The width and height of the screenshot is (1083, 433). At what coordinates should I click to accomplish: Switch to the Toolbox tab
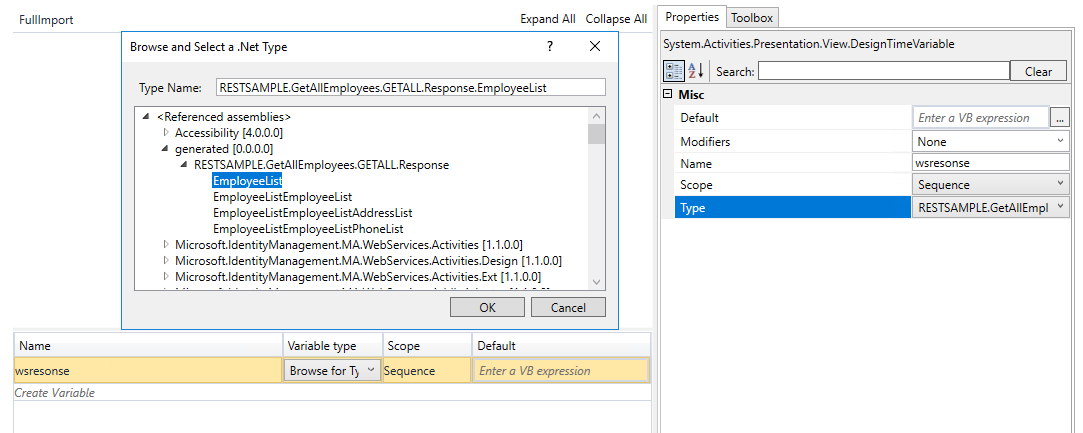click(x=753, y=18)
